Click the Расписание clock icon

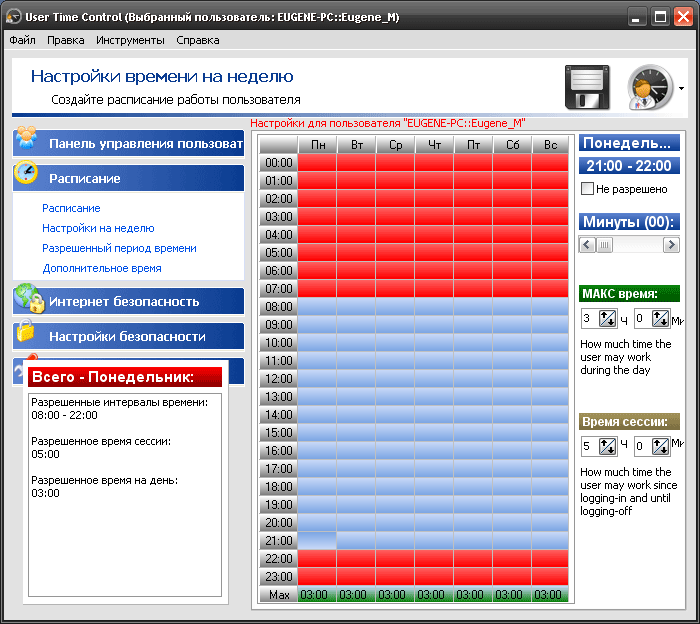27,174
